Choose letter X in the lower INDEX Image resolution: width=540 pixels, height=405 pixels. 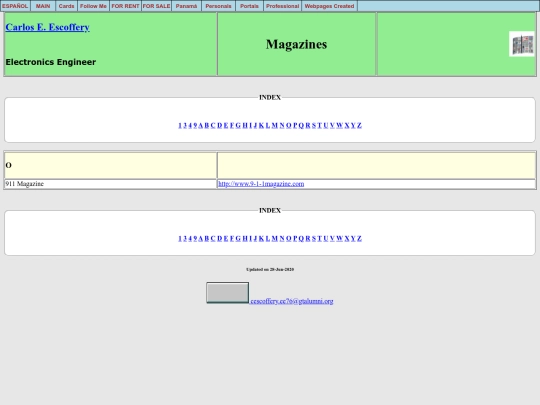347,238
